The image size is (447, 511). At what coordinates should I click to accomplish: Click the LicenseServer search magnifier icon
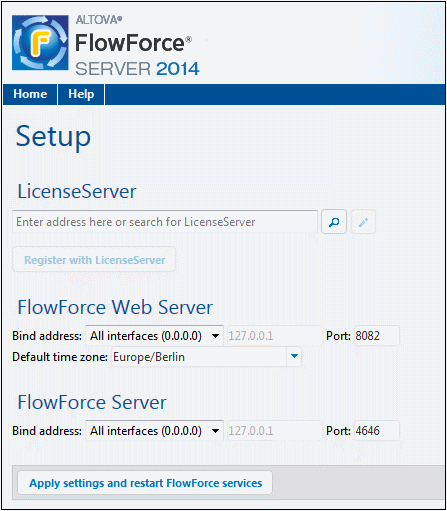334,222
